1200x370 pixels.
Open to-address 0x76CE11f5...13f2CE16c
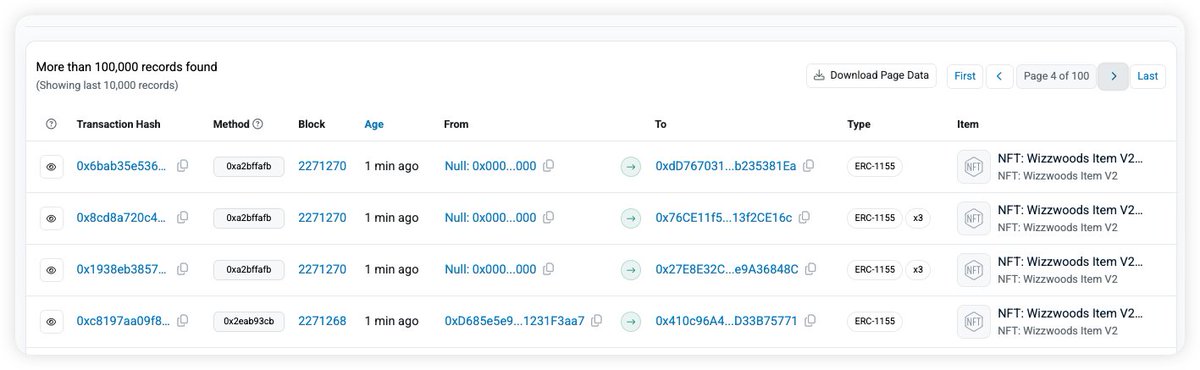pyautogui.click(x=724, y=218)
